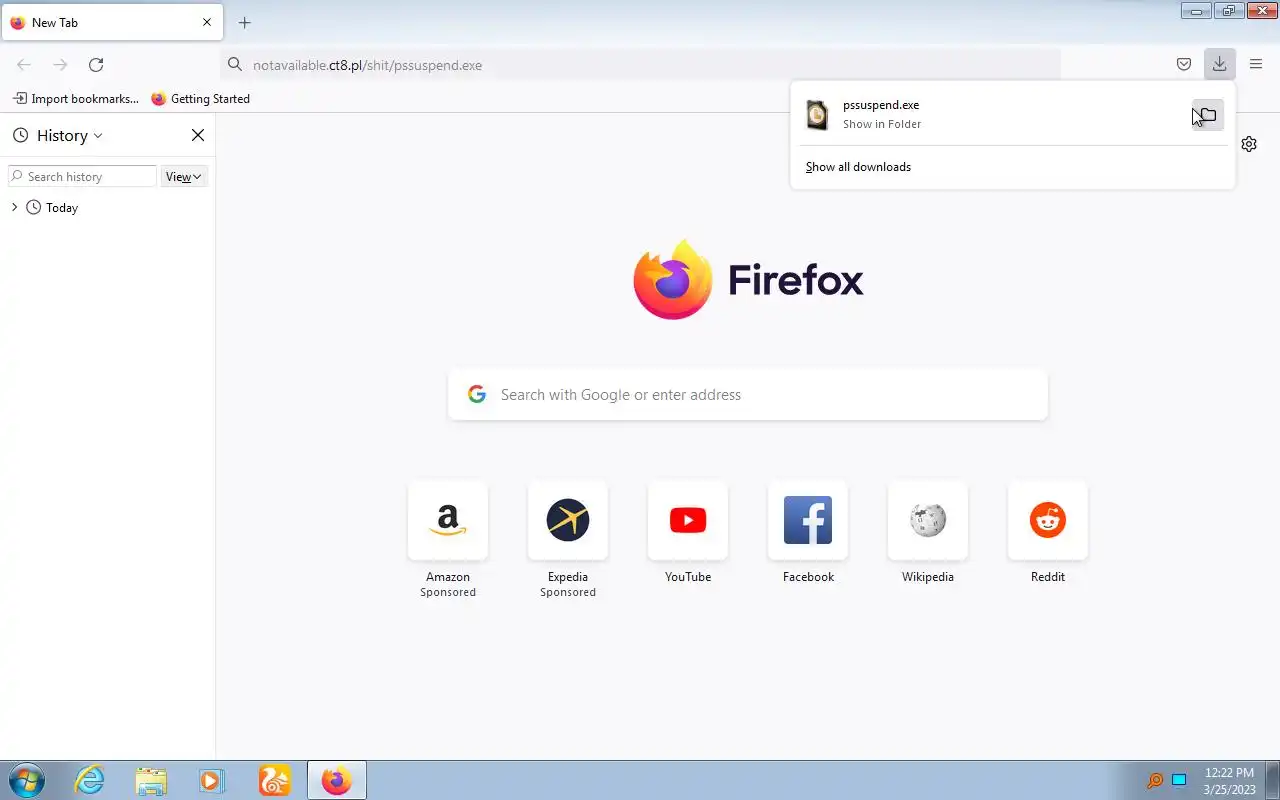This screenshot has width=1280, height=800.
Task: Close the History sidebar
Action: point(198,135)
